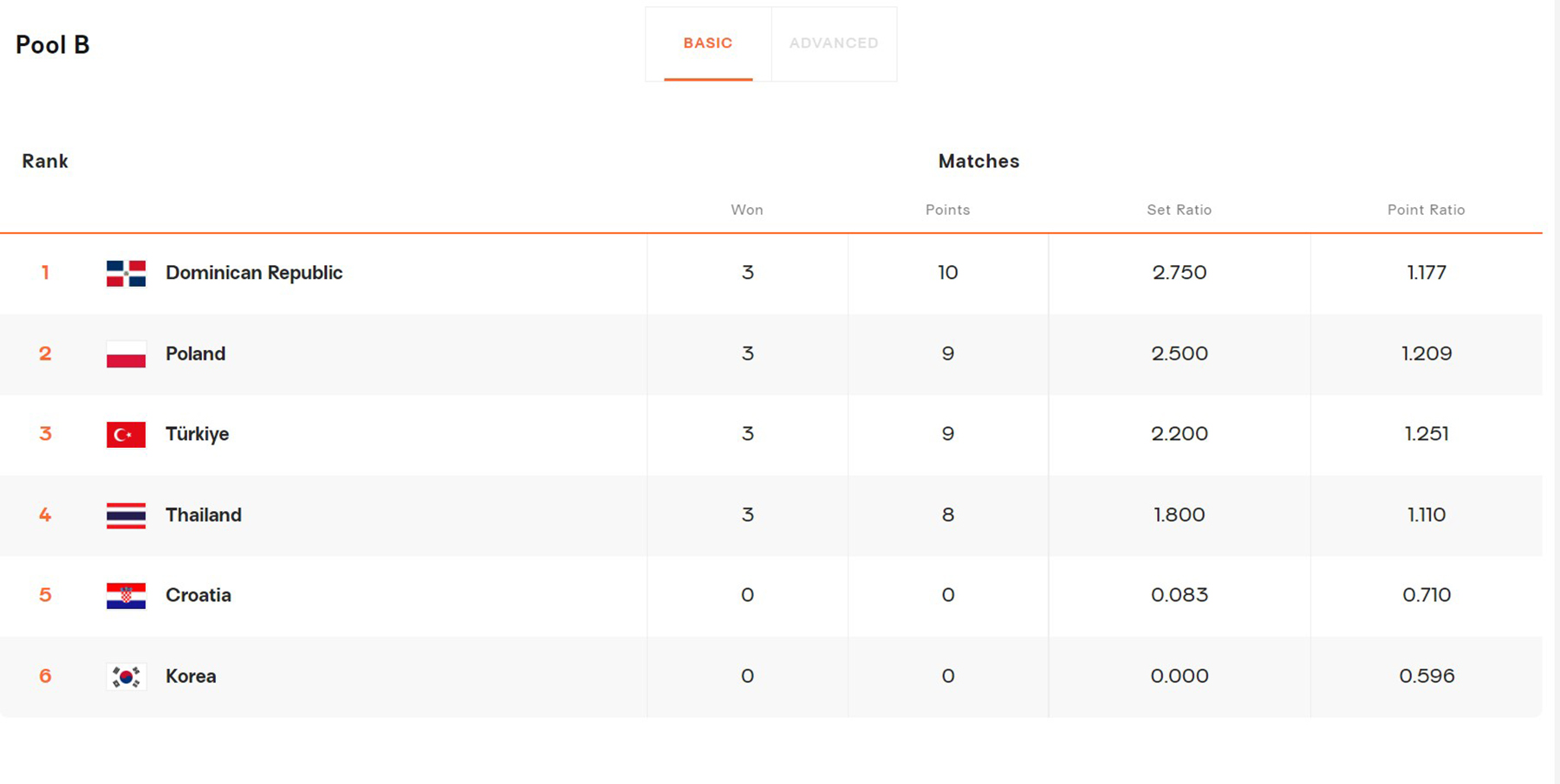This screenshot has width=1560, height=784.
Task: Open the Türkiye team link
Action: click(x=197, y=434)
